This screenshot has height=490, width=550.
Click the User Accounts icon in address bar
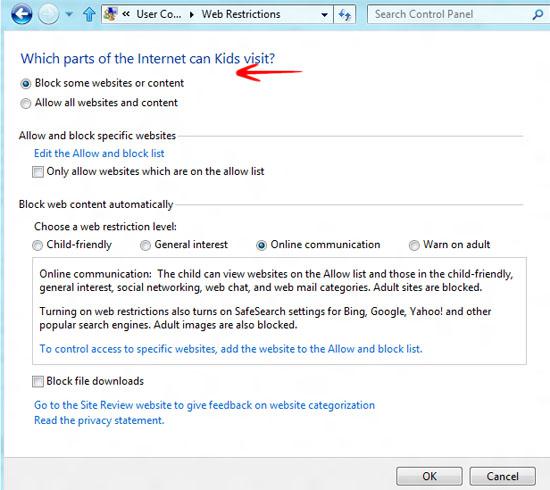(x=111, y=14)
